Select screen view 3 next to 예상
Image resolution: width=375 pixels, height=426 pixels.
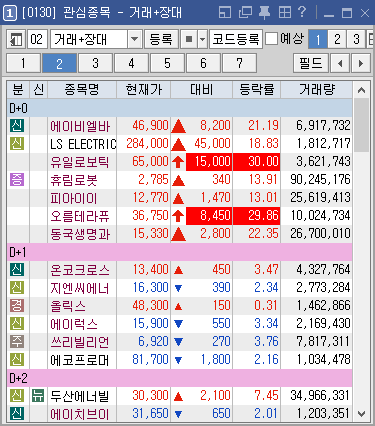click(x=356, y=40)
